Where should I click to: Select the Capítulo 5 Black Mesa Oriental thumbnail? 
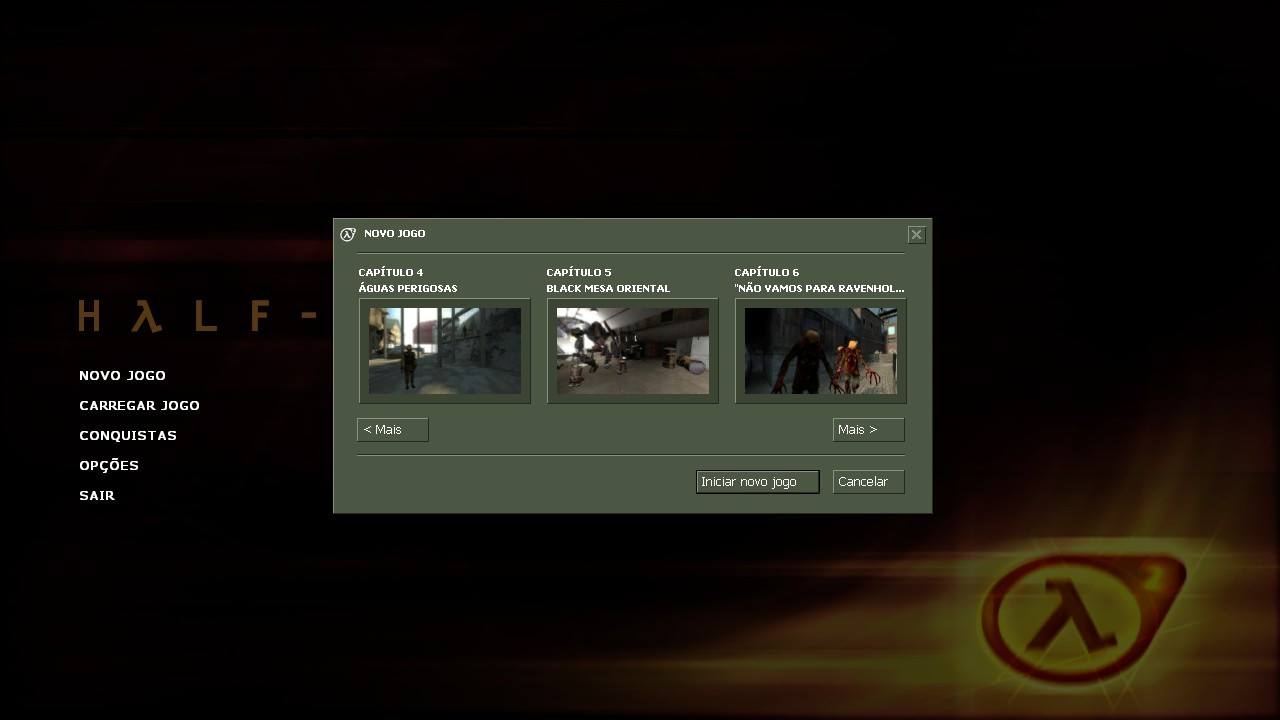633,351
